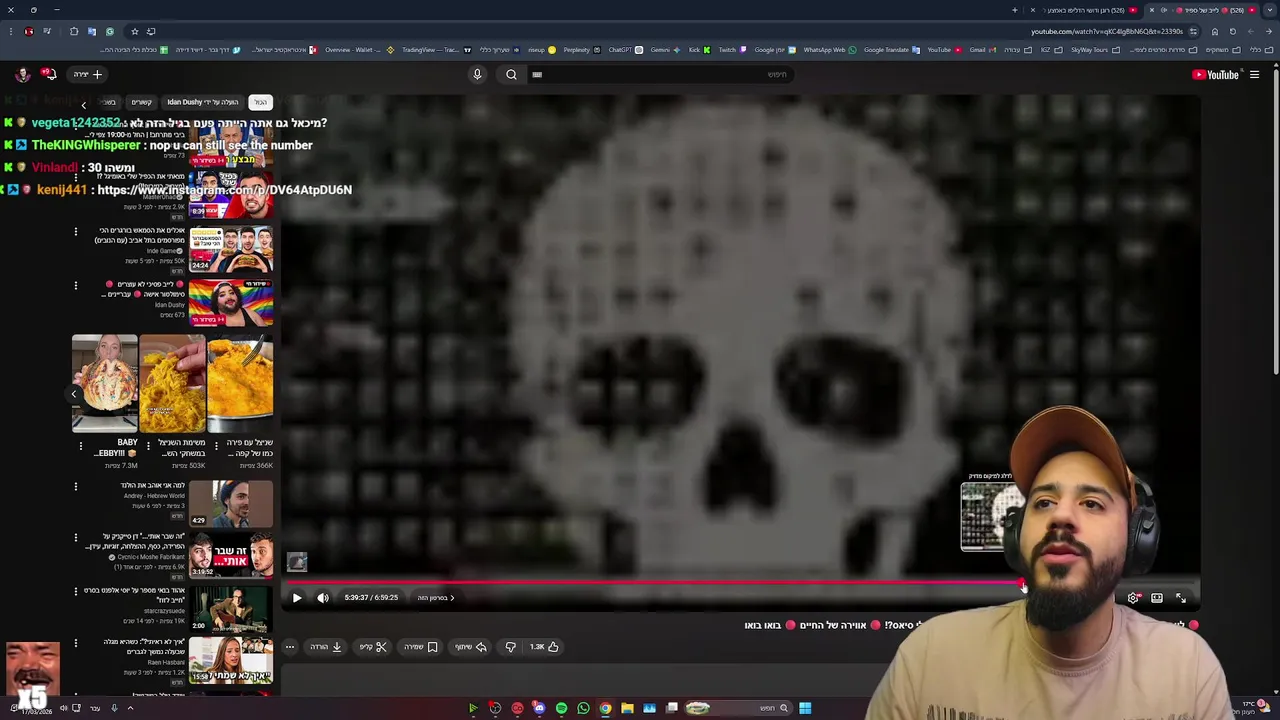
Task: Open options for the 2:00 video
Action: [76, 592]
